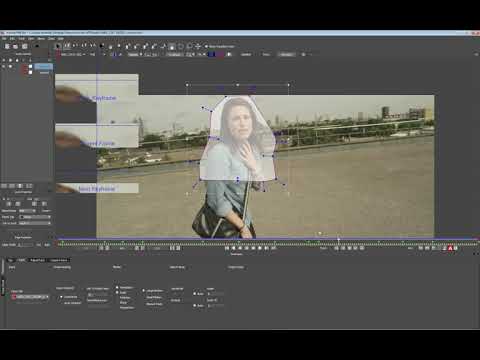Switch to the Camera Solve tab
Screen dimensions: 480x360
(59, 260)
